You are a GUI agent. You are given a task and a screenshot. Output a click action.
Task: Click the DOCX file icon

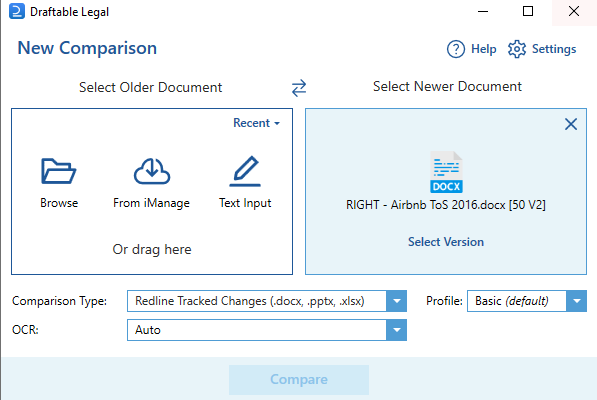coord(446,172)
